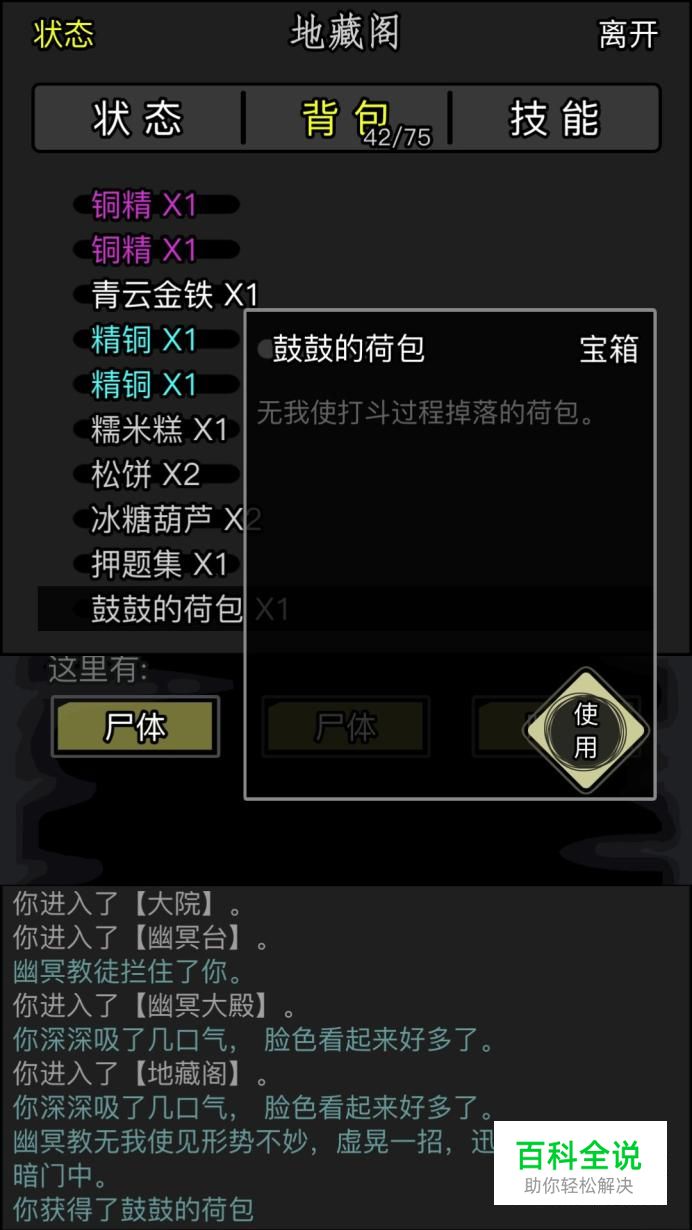Image resolution: width=692 pixels, height=1230 pixels.
Task: Select the highlighted 尸体 button
Action: click(135, 726)
